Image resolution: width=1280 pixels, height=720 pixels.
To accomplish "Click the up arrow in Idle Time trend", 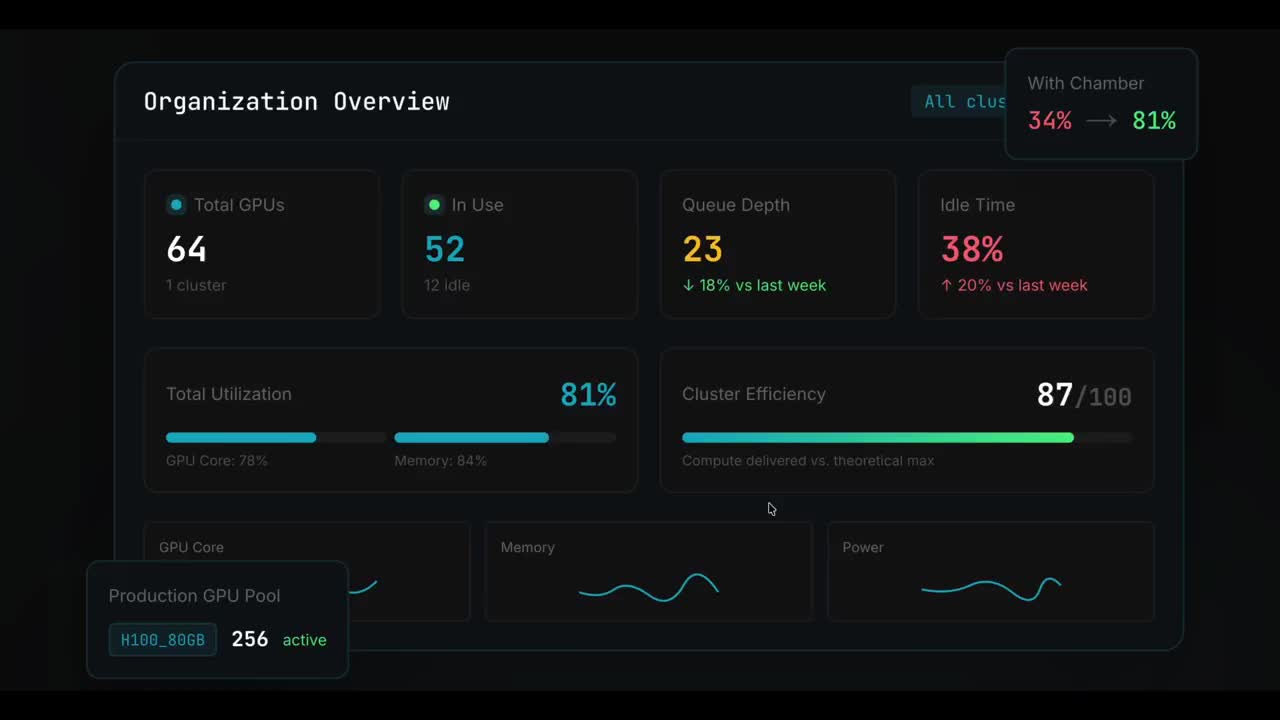I will coord(946,286).
